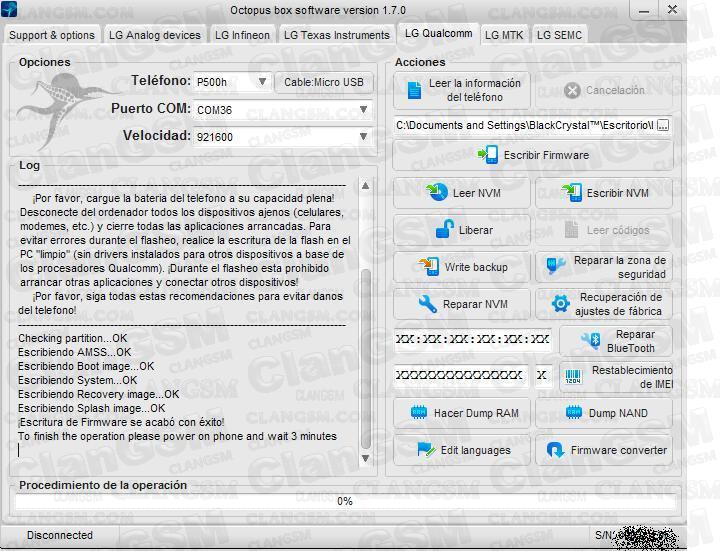
Task: Click the Reparar NVM wrench icon
Action: click(x=428, y=304)
